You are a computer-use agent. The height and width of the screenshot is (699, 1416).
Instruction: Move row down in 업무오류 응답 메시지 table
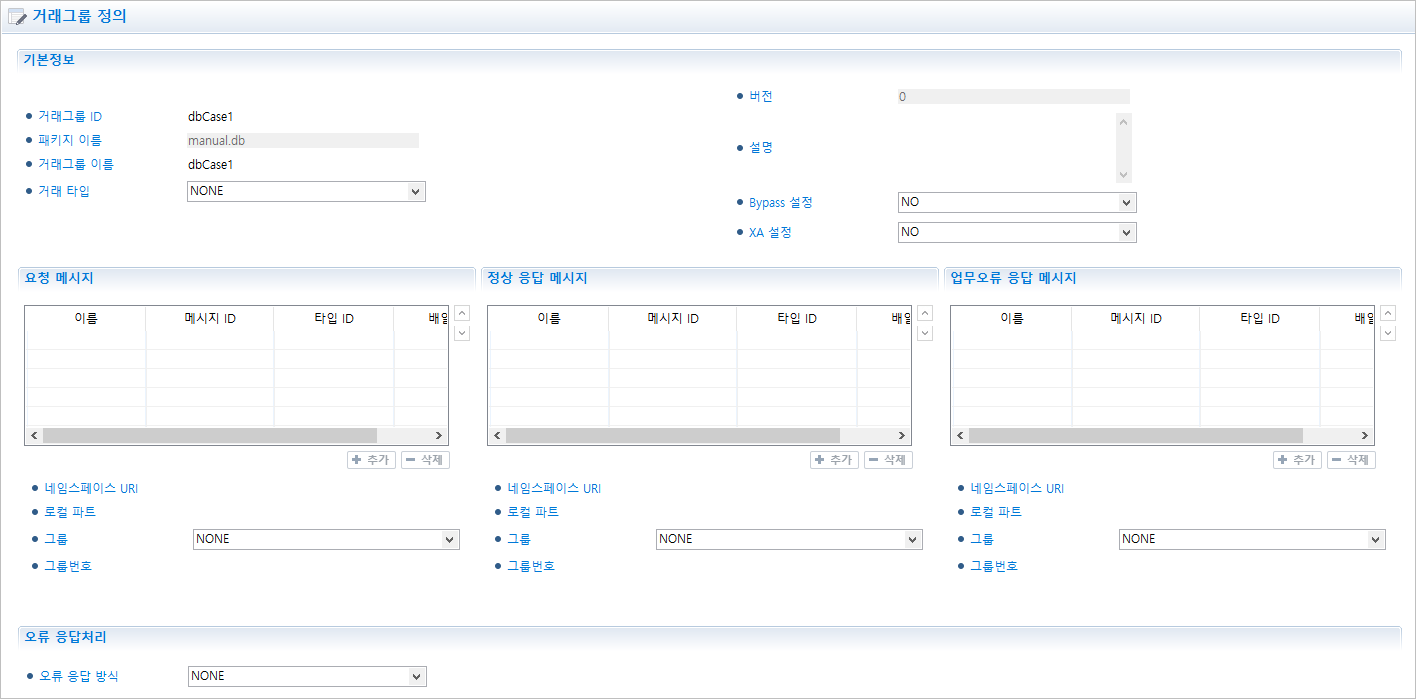point(1388,333)
